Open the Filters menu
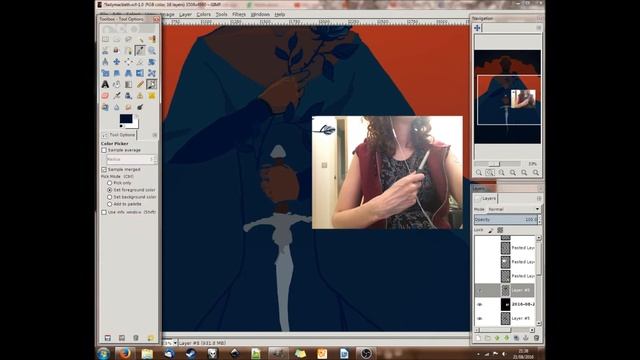The image size is (640, 360). click(x=239, y=14)
